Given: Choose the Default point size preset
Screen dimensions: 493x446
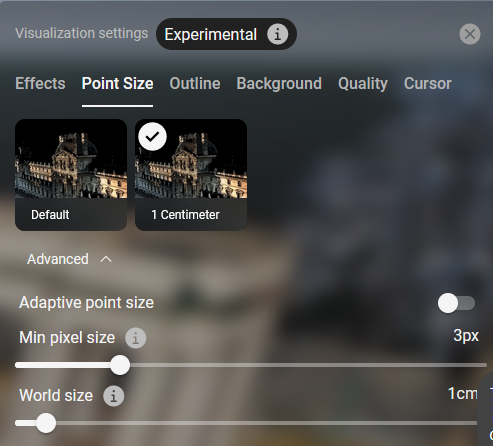Looking at the screenshot, I should pyautogui.click(x=71, y=175).
